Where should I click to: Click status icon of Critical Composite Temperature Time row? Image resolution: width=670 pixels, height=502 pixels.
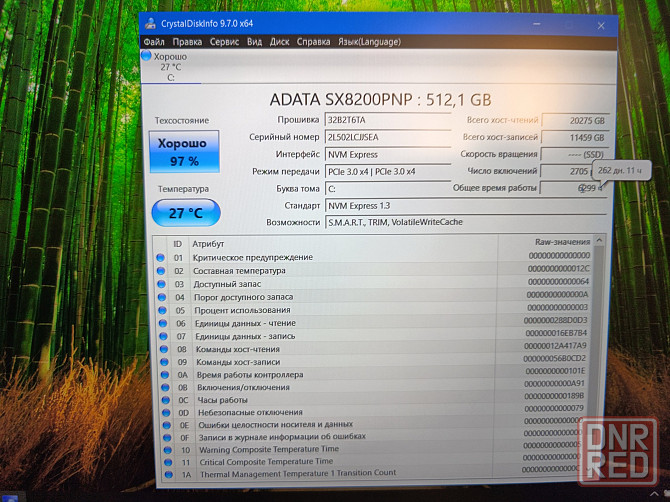tap(168, 462)
